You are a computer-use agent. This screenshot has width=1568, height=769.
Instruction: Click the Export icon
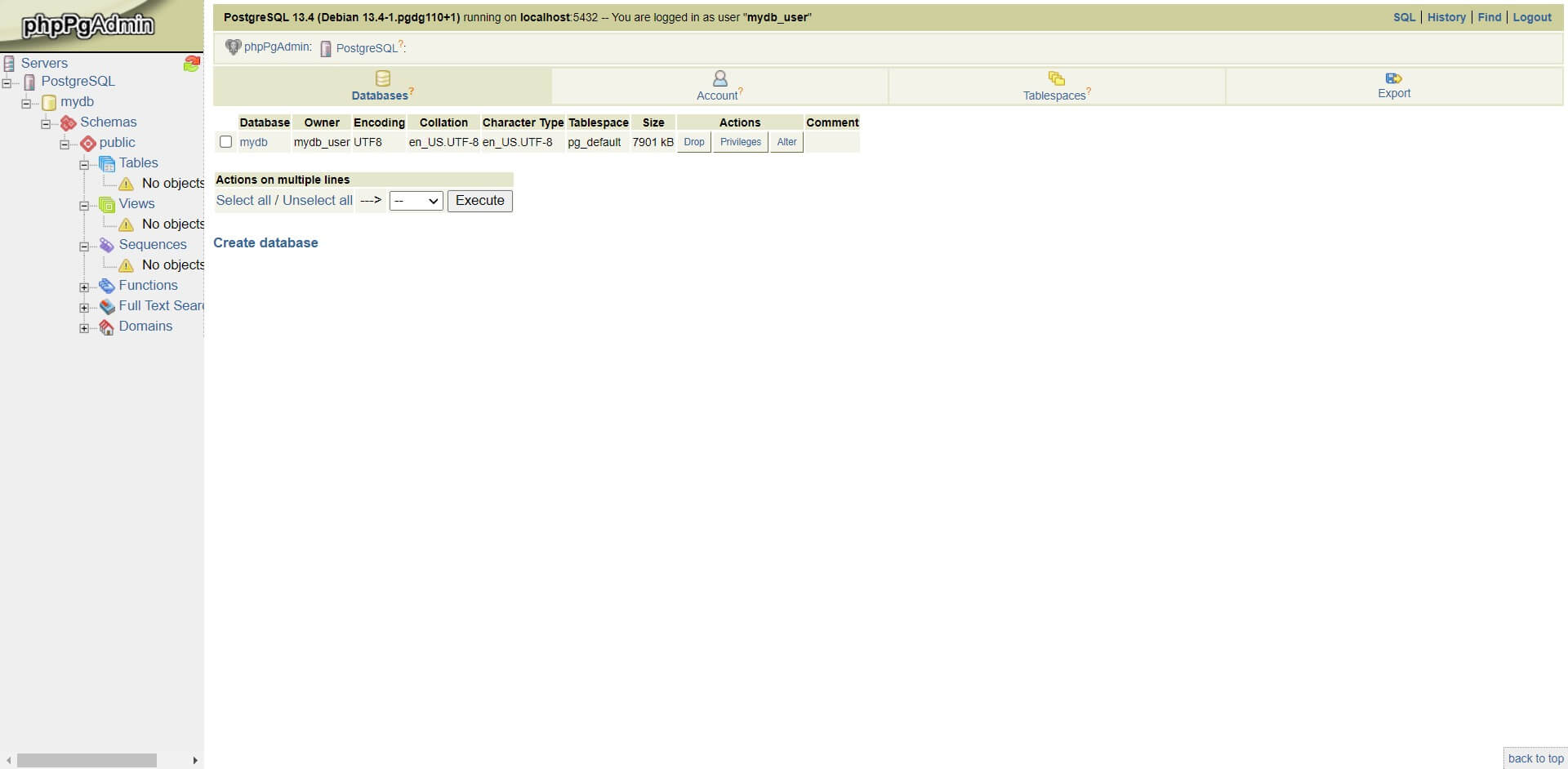pyautogui.click(x=1393, y=78)
